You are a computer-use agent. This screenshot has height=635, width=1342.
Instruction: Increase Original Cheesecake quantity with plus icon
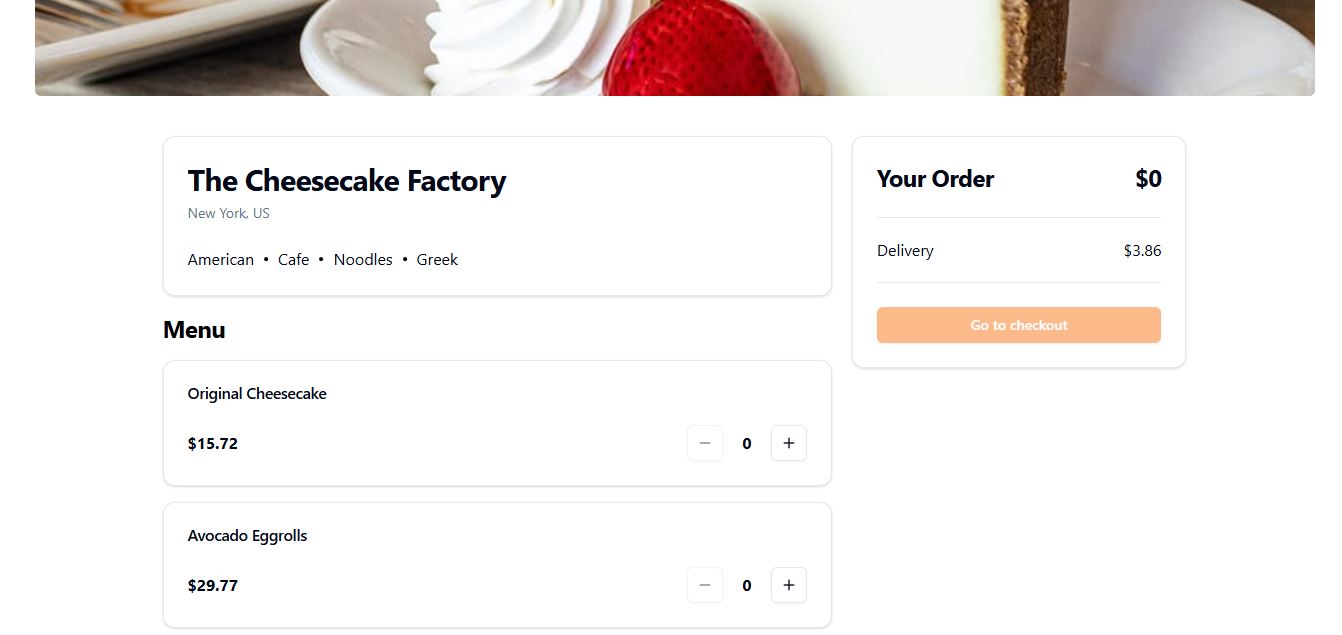pyautogui.click(x=789, y=443)
